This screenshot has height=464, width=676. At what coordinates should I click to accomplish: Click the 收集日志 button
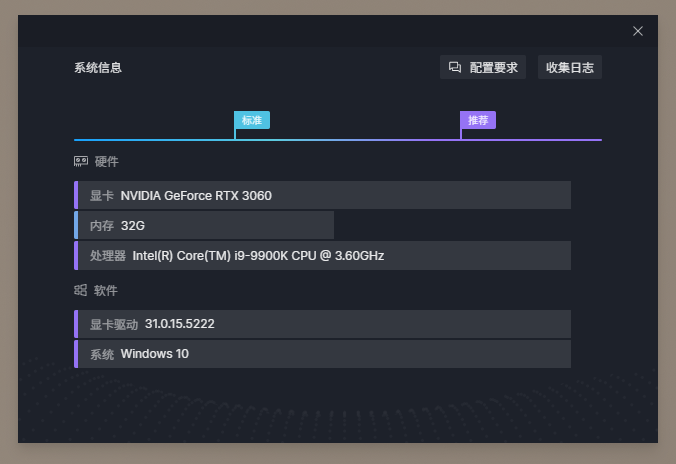(x=570, y=67)
